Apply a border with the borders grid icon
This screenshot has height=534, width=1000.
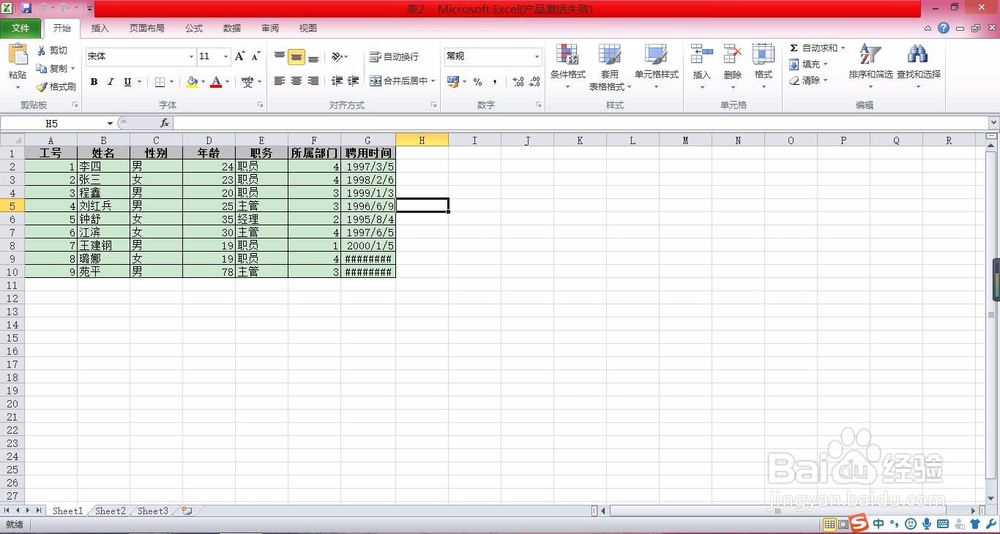pos(160,82)
